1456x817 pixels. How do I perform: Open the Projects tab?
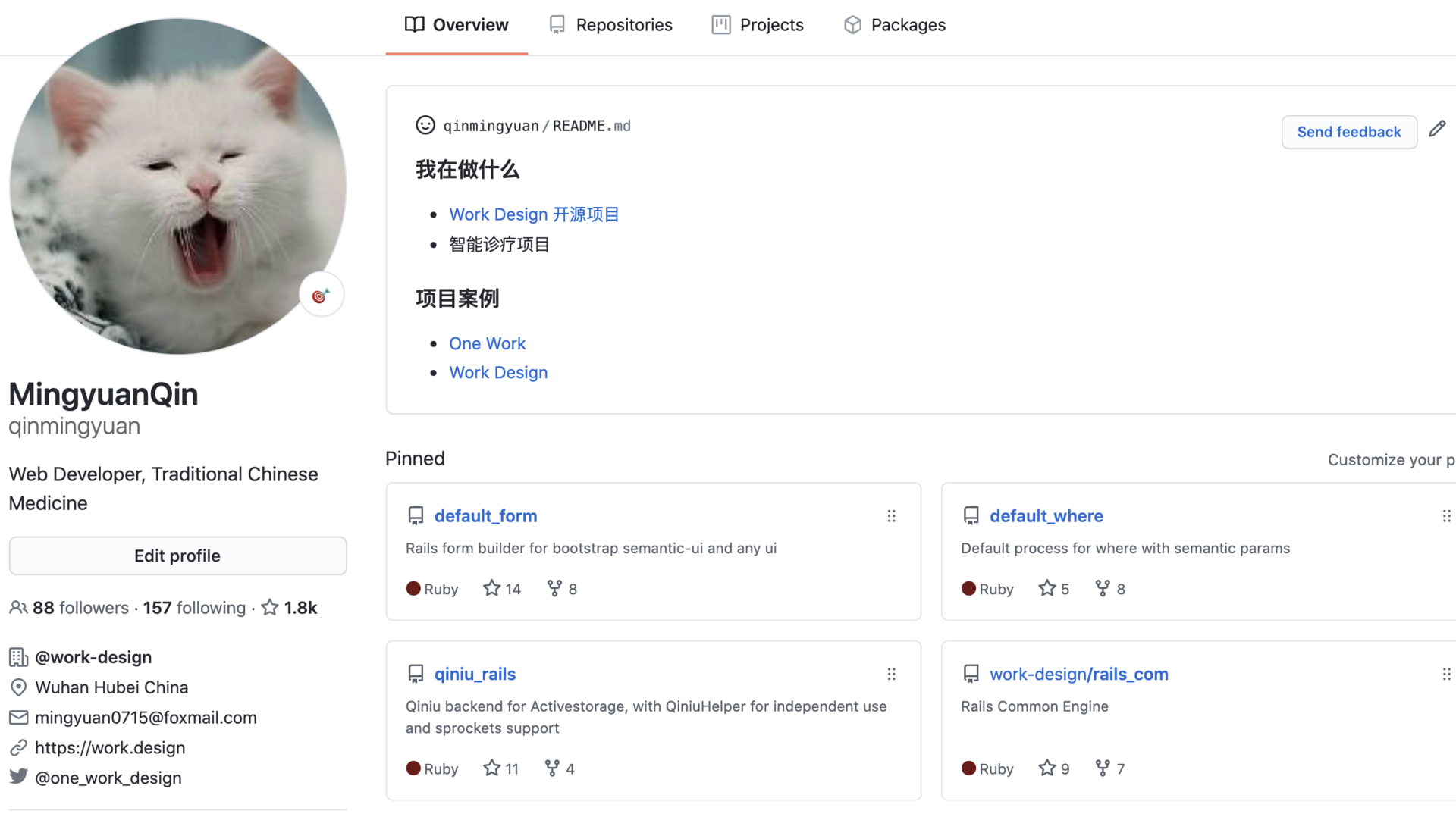[758, 25]
